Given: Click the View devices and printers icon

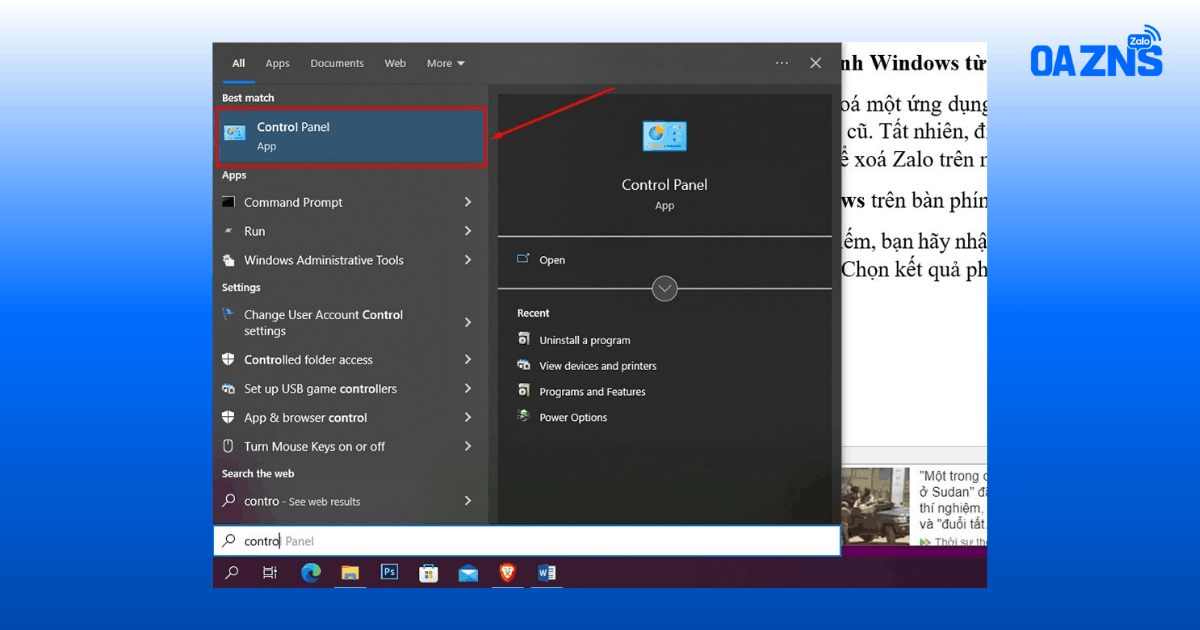Looking at the screenshot, I should click(523, 365).
